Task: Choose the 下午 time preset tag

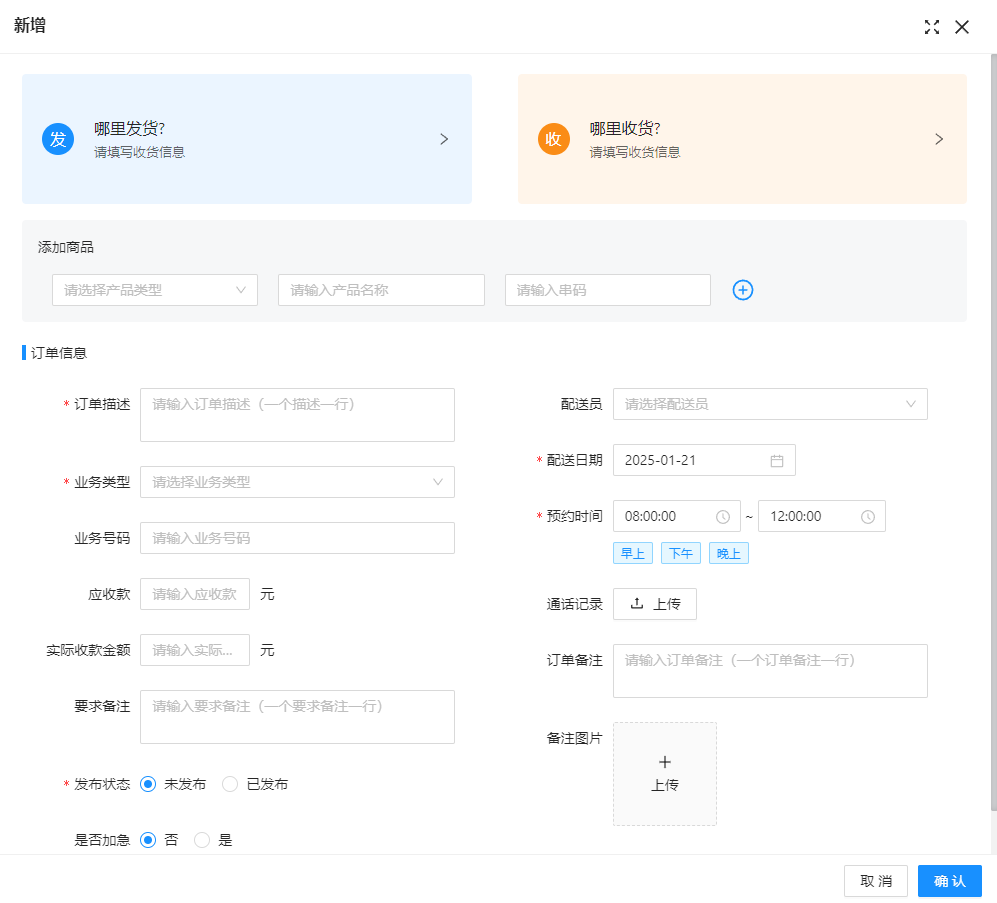Action: [x=681, y=553]
